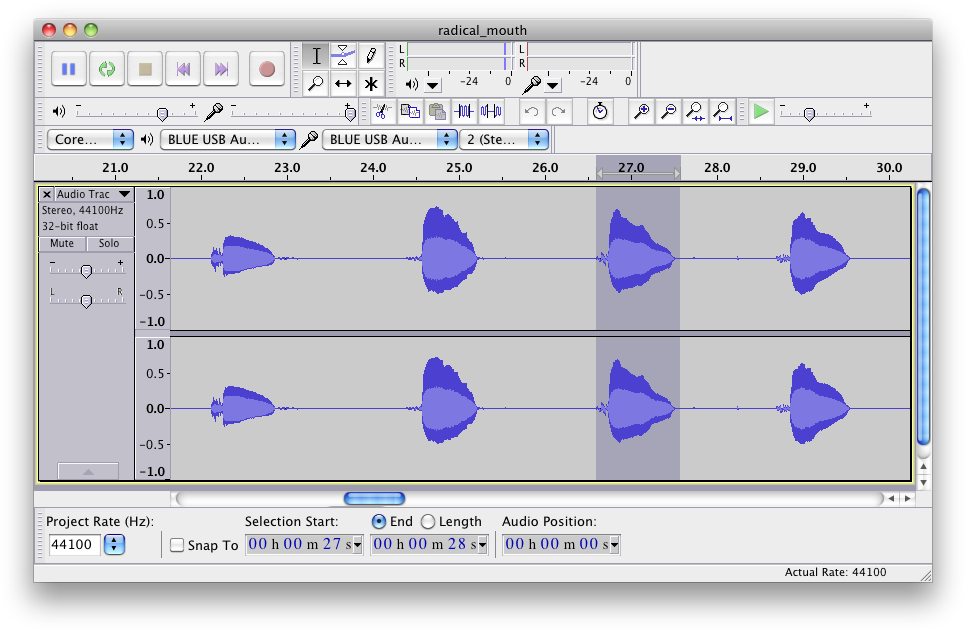Viewport: 965px width, 630px height.
Task: Select the Length radio button
Action: (428, 521)
